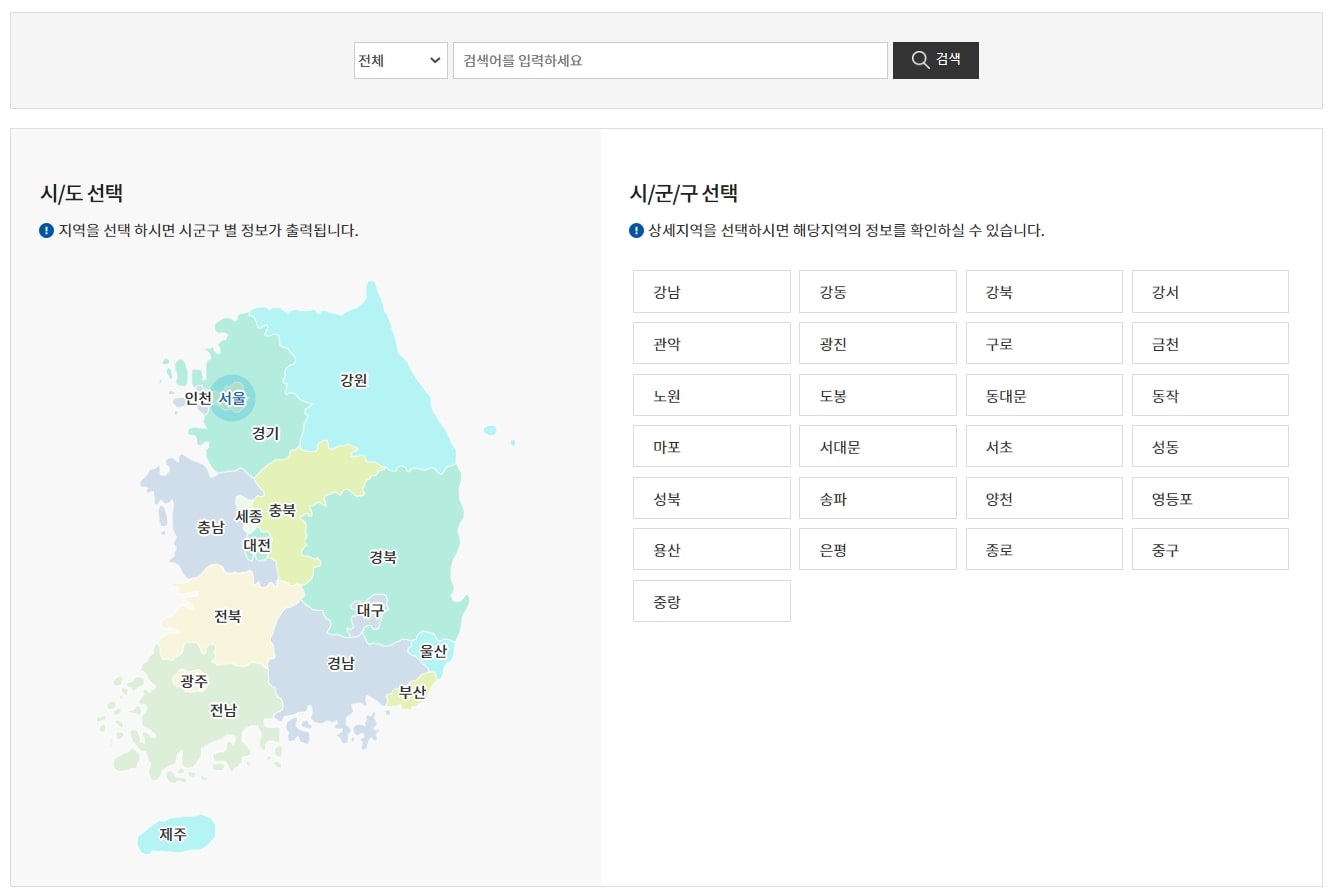
Task: Select 전북 region on the map
Action: 227,616
